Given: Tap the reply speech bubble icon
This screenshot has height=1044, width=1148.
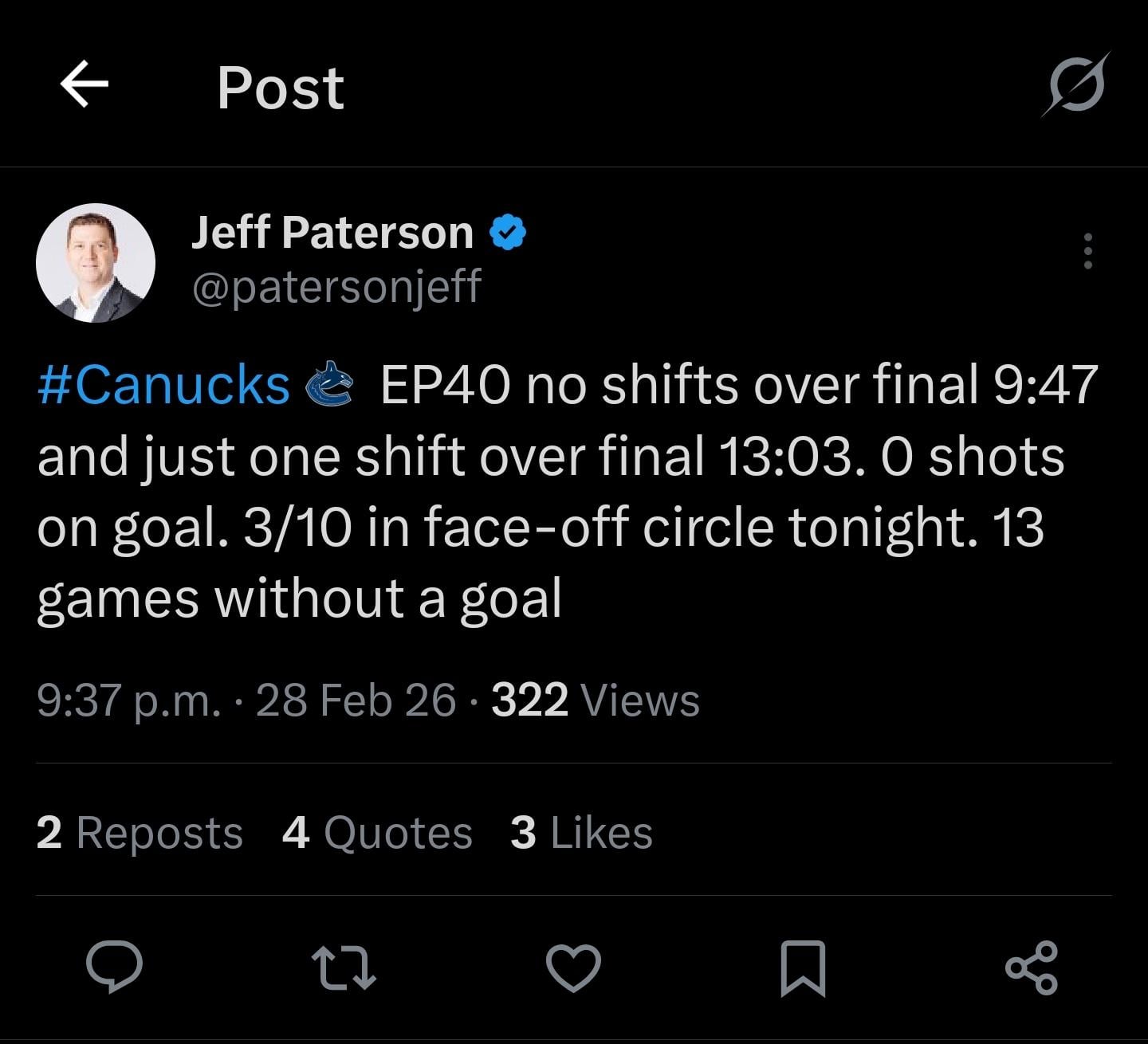Looking at the screenshot, I should tap(115, 967).
